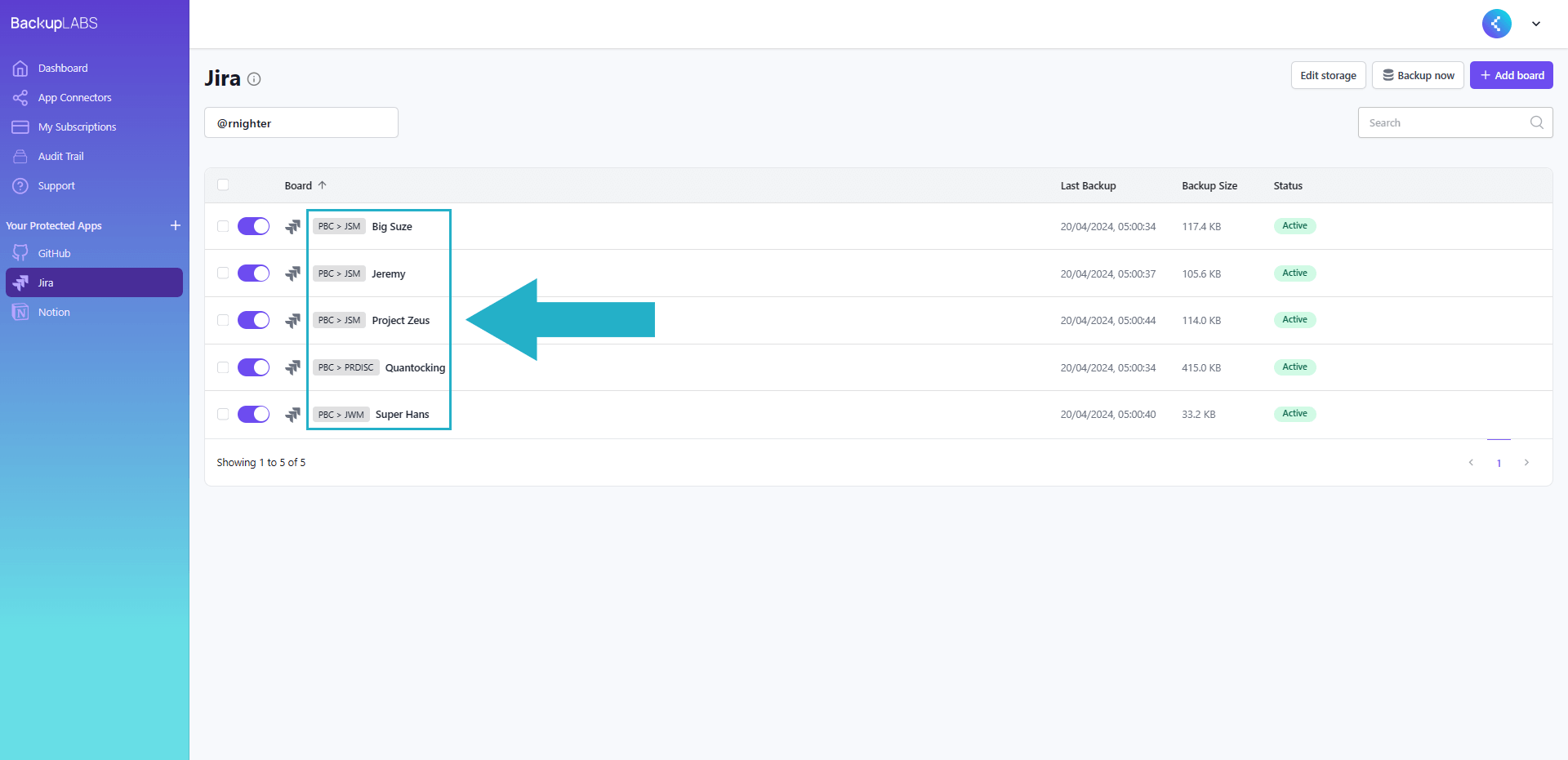This screenshot has width=1568, height=760.
Task: Add a protected app with plus icon
Action: pyautogui.click(x=176, y=225)
